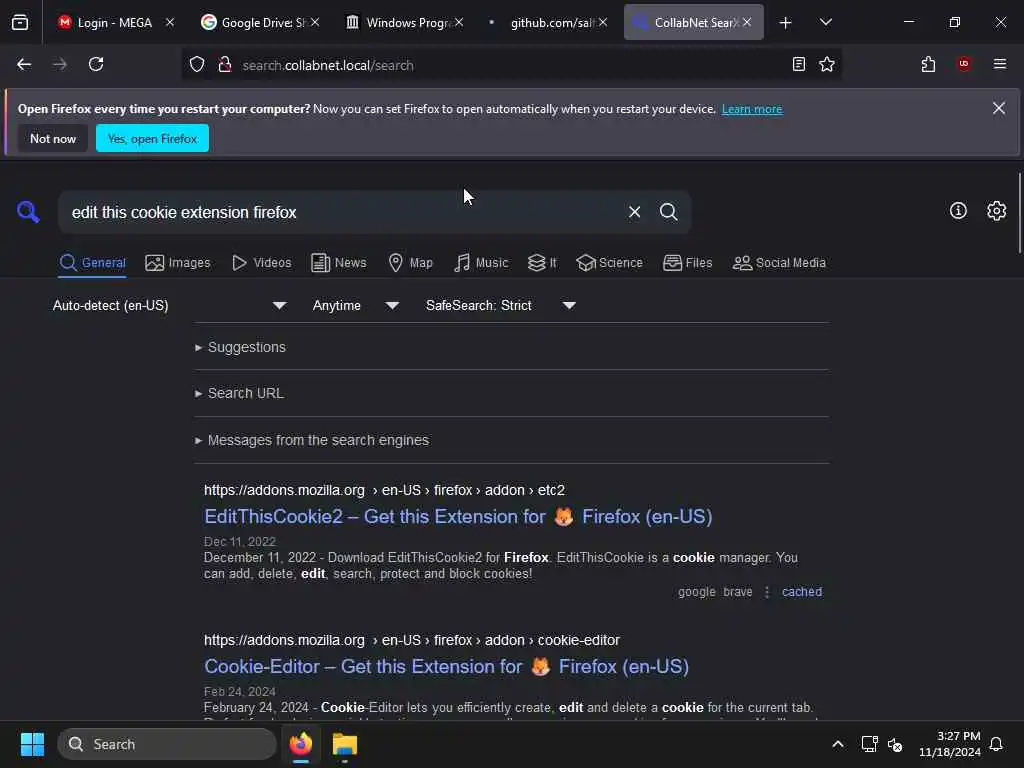The height and width of the screenshot is (768, 1024).
Task: Select the Science search category
Action: pos(609,263)
